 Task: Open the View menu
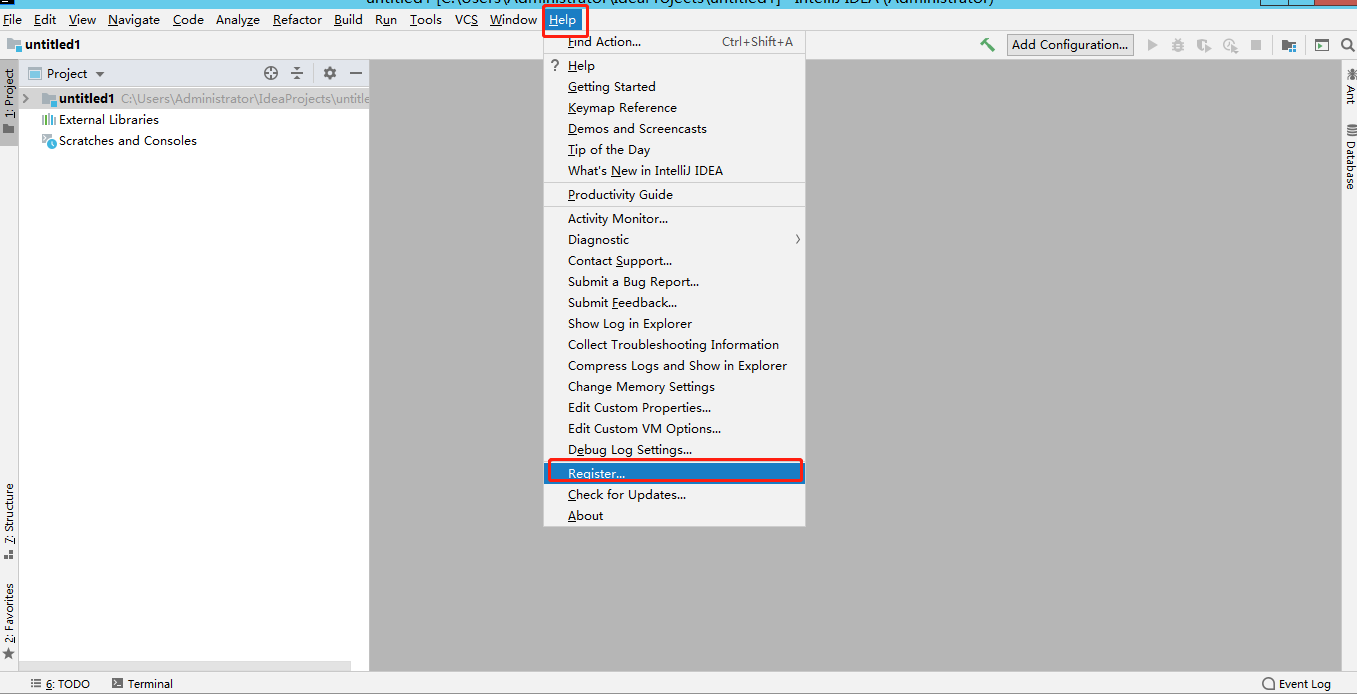tap(82, 20)
